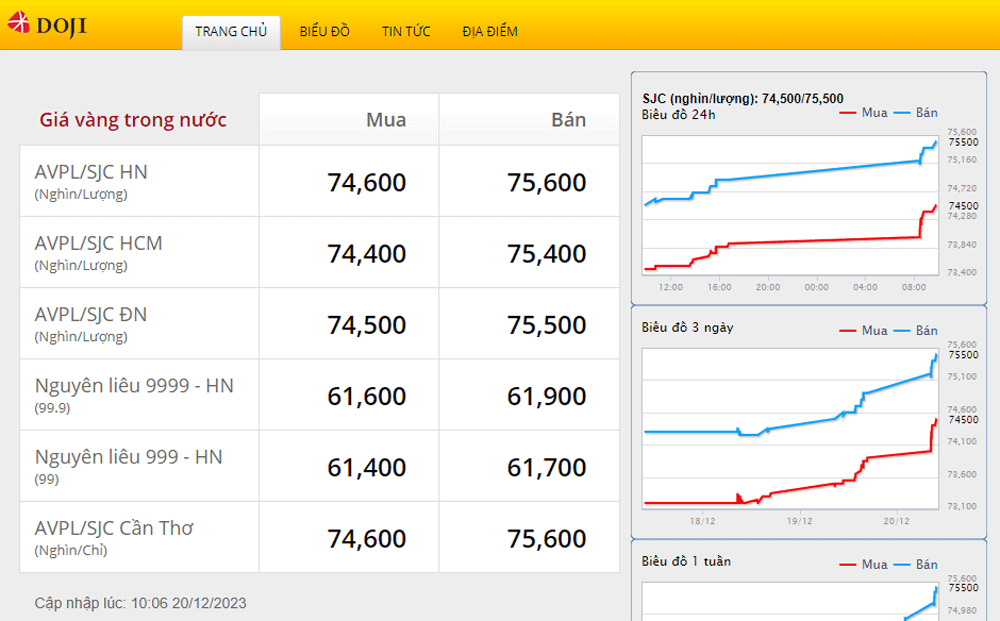Toggle the Bán legend in the 1 tuần chart
This screenshot has width=1000, height=621.
coord(916,565)
